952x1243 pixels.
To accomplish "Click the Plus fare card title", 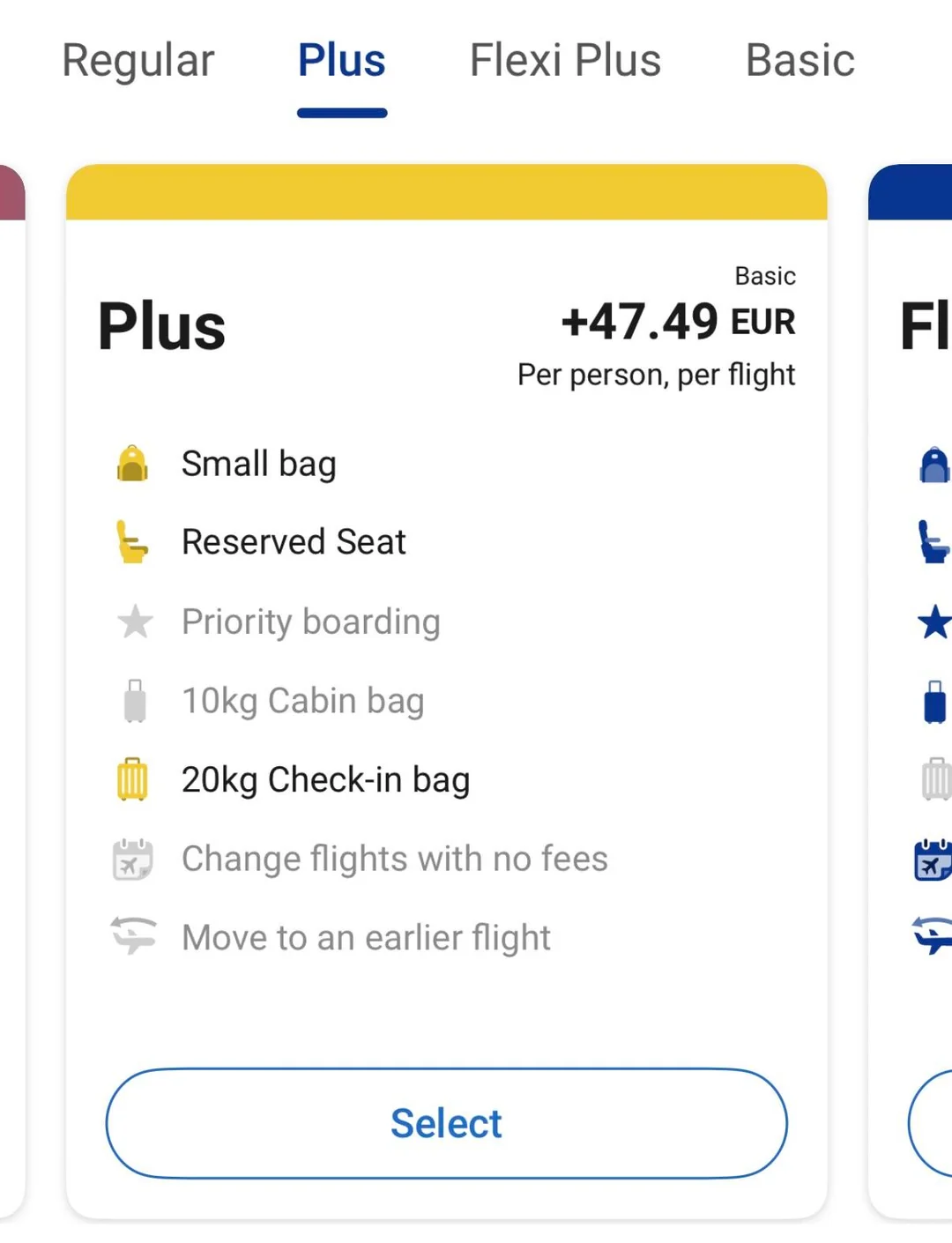I will [162, 327].
